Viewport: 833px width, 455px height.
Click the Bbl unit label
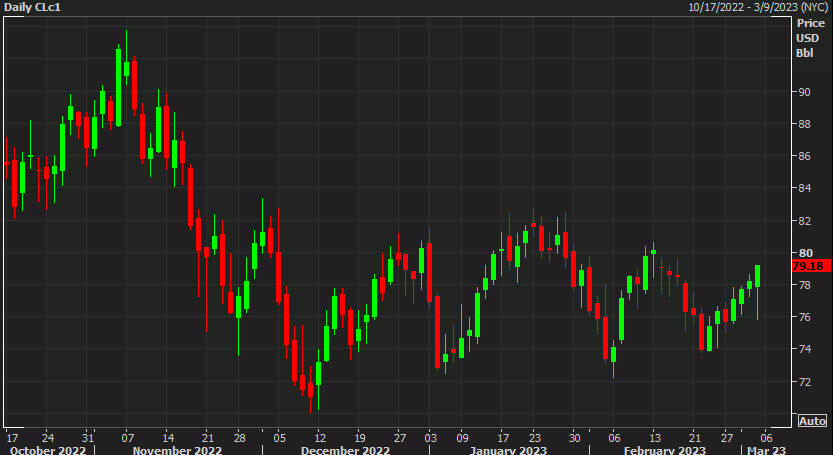804,53
